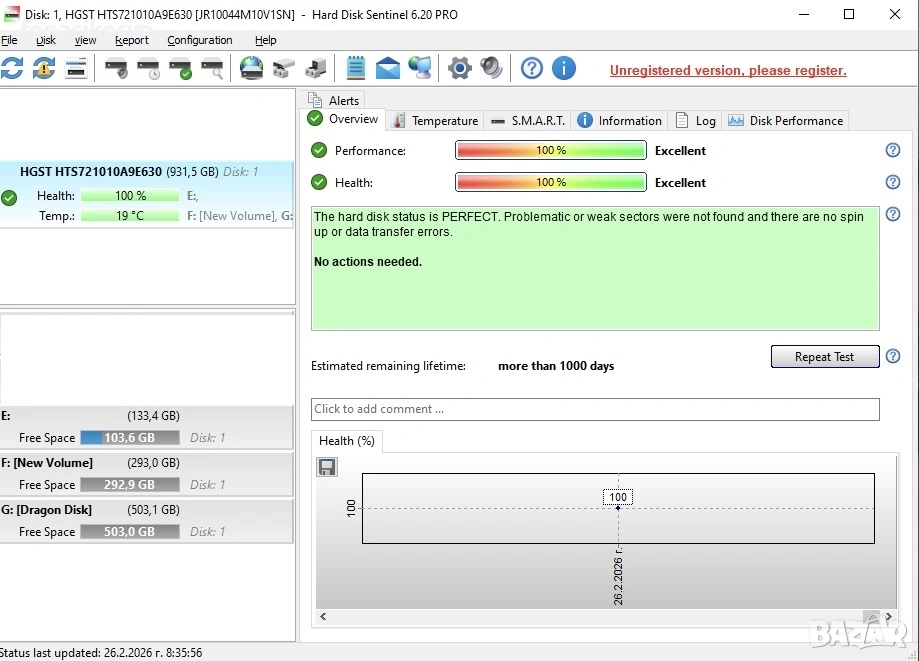Click the disk with green checkmark icon

[180, 68]
